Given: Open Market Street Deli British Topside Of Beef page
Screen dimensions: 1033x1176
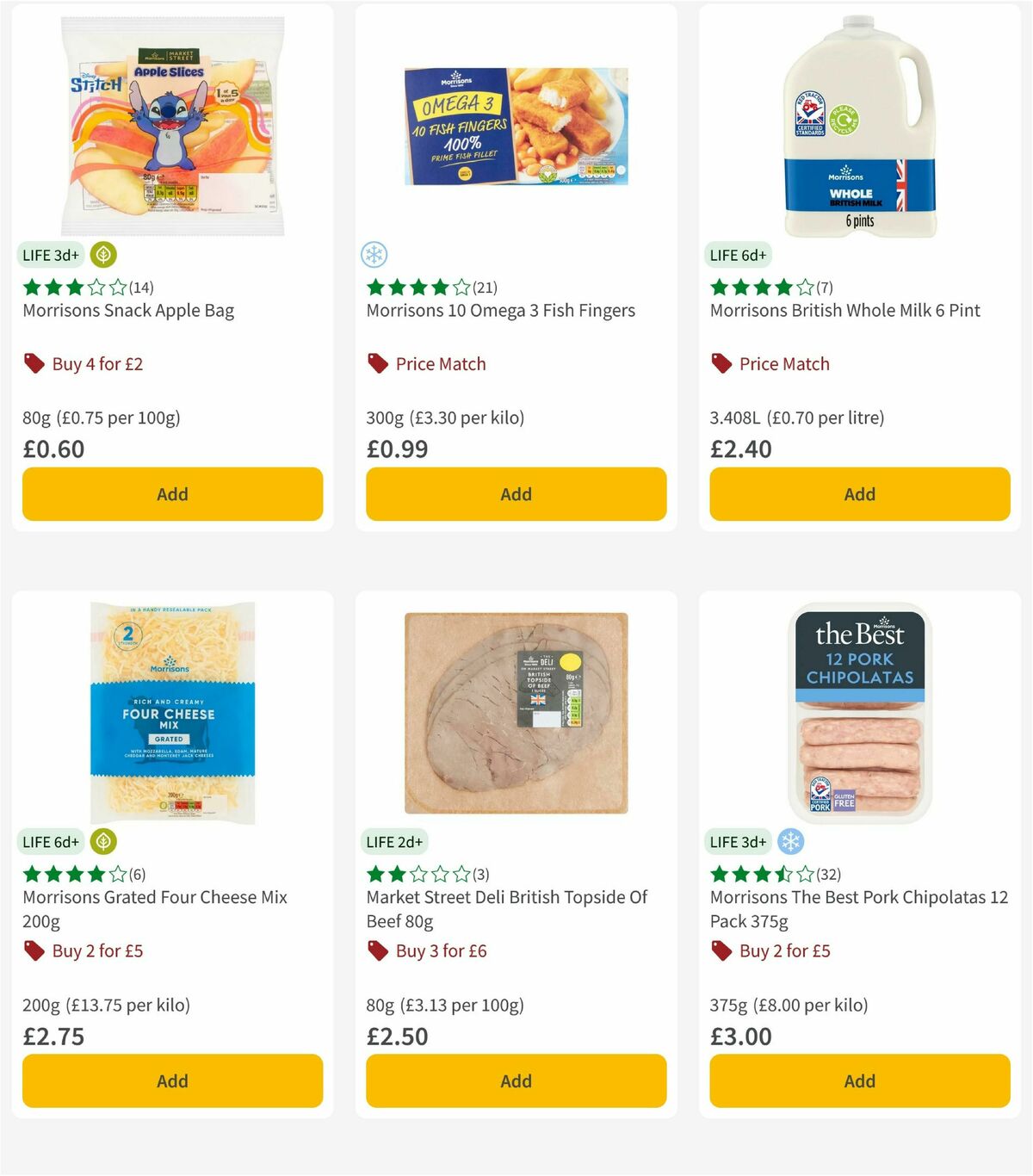Looking at the screenshot, I should (505, 908).
